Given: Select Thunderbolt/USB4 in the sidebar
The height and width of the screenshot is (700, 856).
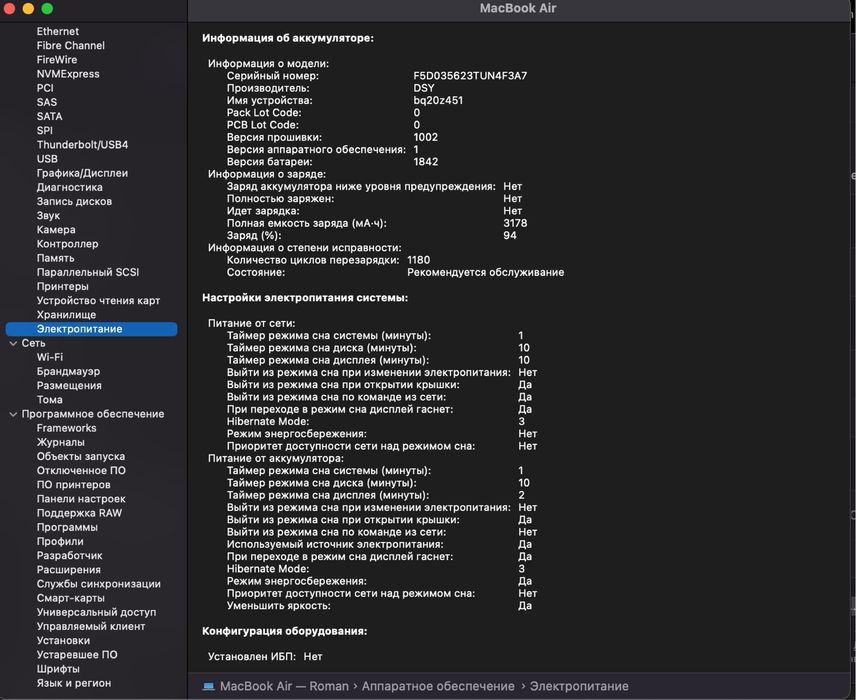Looking at the screenshot, I should [82, 145].
